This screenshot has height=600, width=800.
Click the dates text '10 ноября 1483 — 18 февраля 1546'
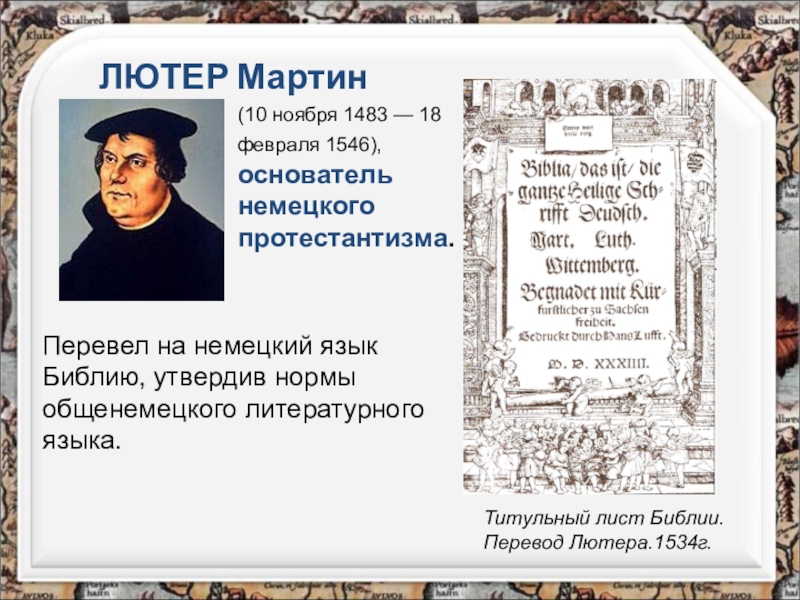coord(339,130)
